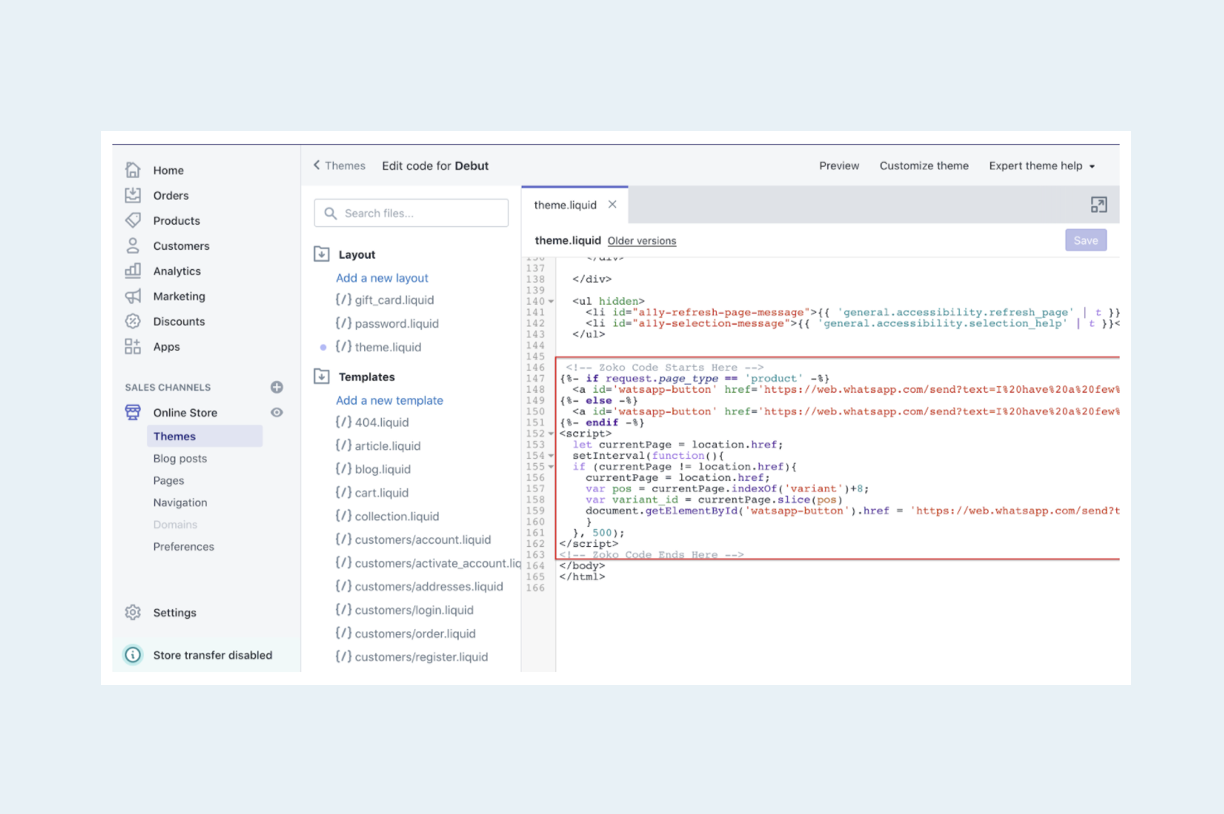
Task: Click the magnifier icon in file search
Action: [x=330, y=213]
